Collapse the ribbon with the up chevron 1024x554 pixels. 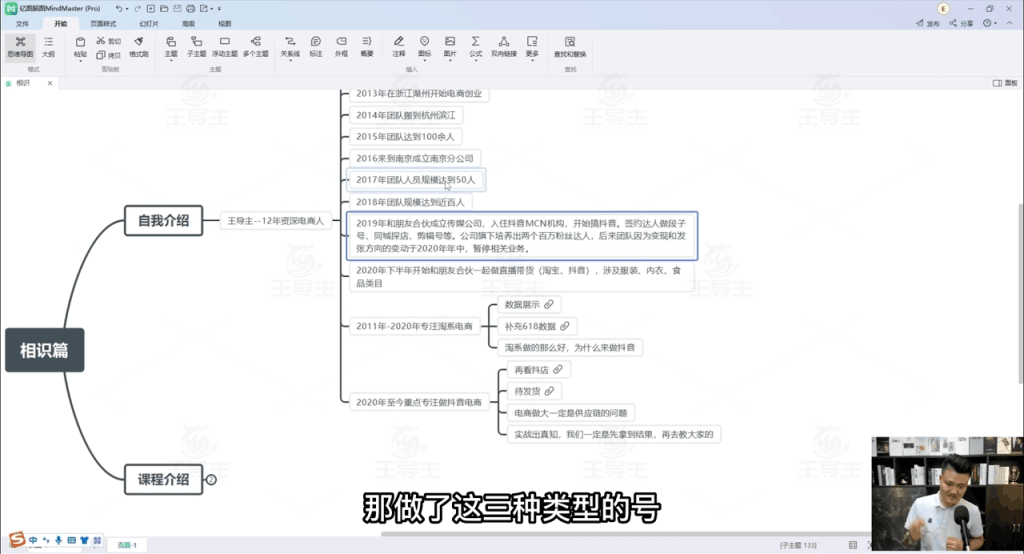1010,23
